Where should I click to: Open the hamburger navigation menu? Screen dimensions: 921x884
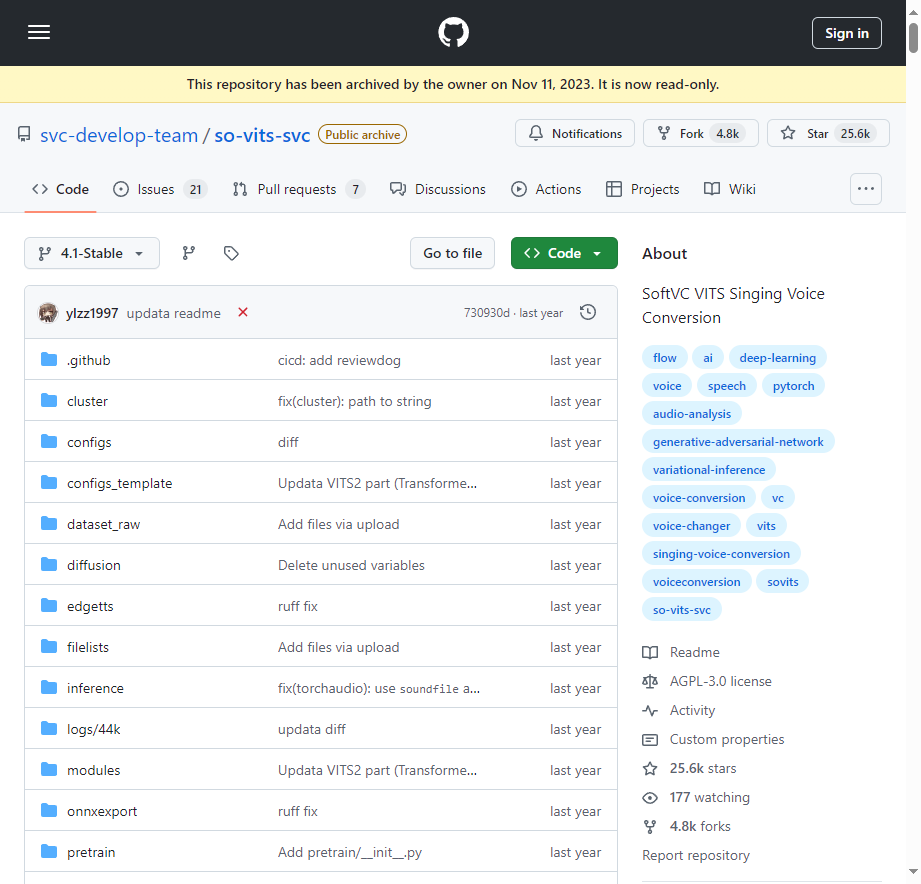[39, 32]
